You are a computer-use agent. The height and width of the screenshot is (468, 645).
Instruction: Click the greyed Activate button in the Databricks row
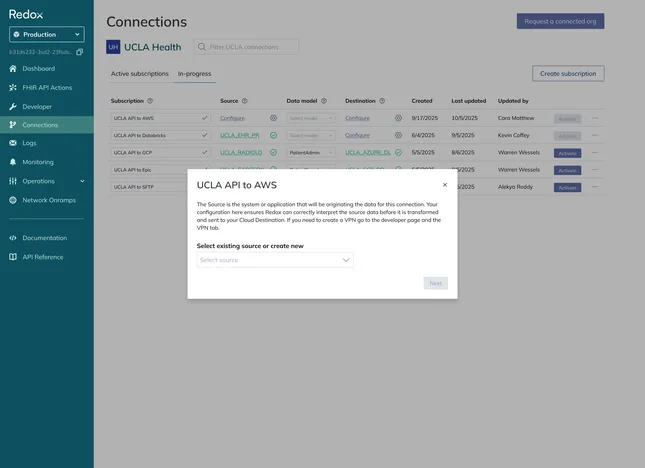[x=567, y=136]
